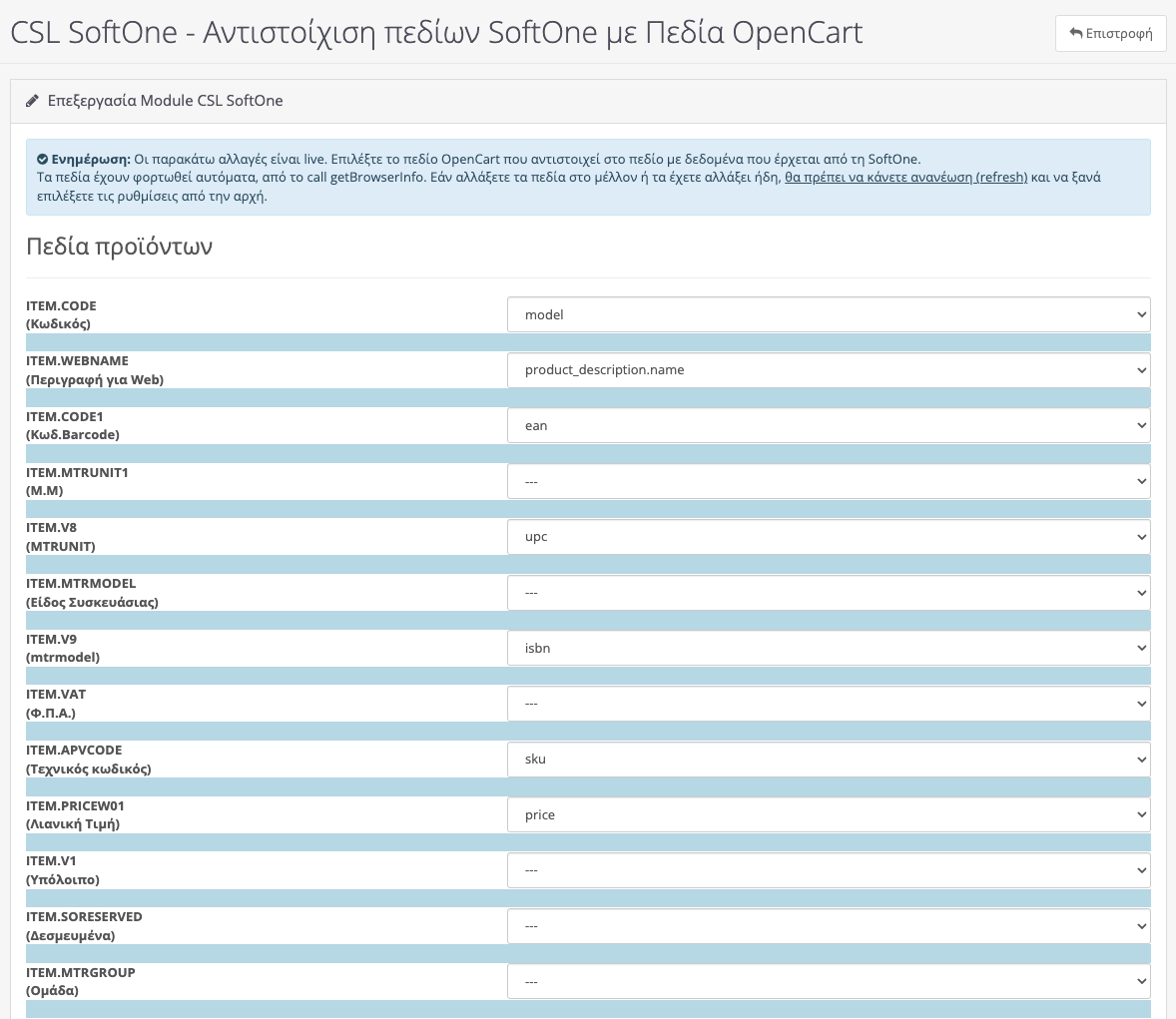Click the ITEM.CODE (Κωδικός) label
This screenshot has width=1176, height=1019.
[61, 315]
